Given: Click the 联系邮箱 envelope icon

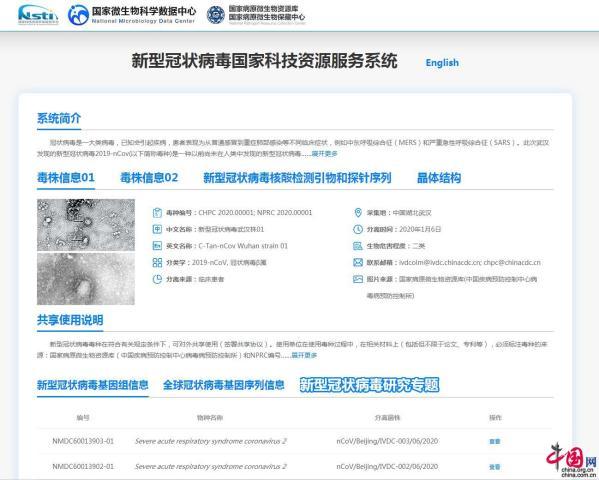Looking at the screenshot, I should [358, 263].
